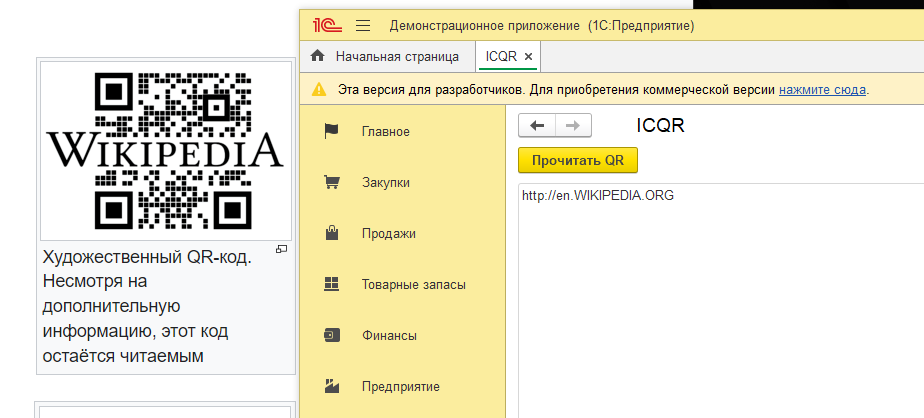This screenshot has width=924, height=418.
Task: Click the QR result text field
Action: coord(721,301)
